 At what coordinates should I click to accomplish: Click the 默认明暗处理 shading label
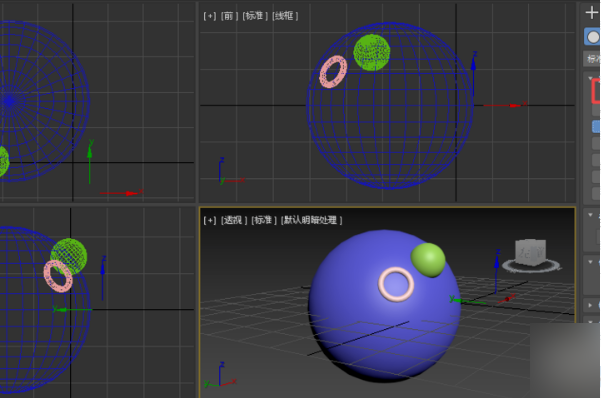coord(311,220)
